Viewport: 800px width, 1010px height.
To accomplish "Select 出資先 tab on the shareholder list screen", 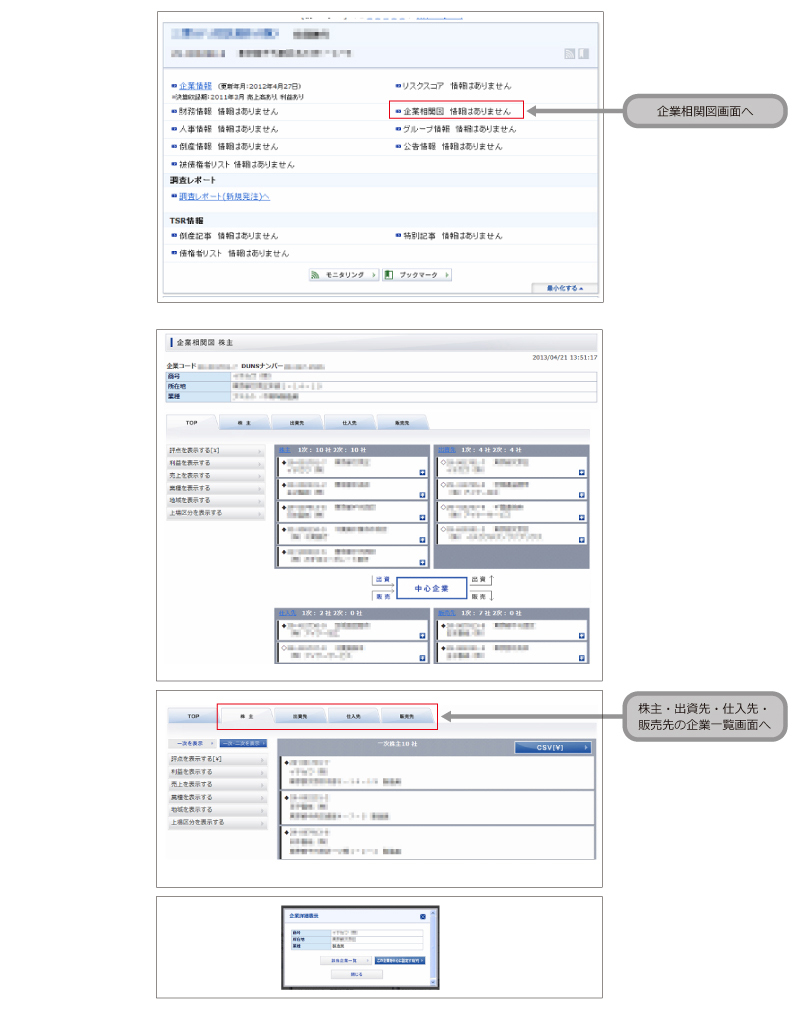I will [300, 716].
